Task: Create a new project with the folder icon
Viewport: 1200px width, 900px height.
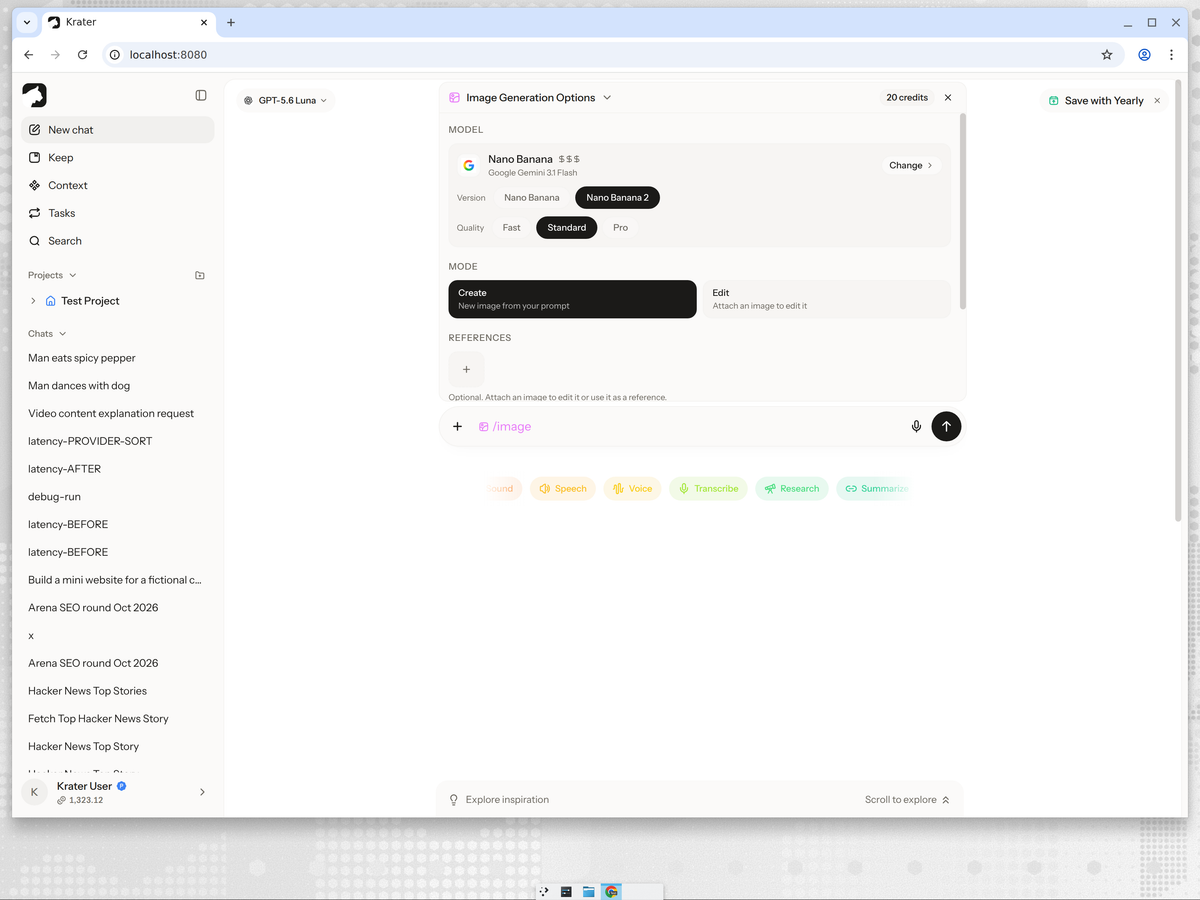Action: coord(200,275)
